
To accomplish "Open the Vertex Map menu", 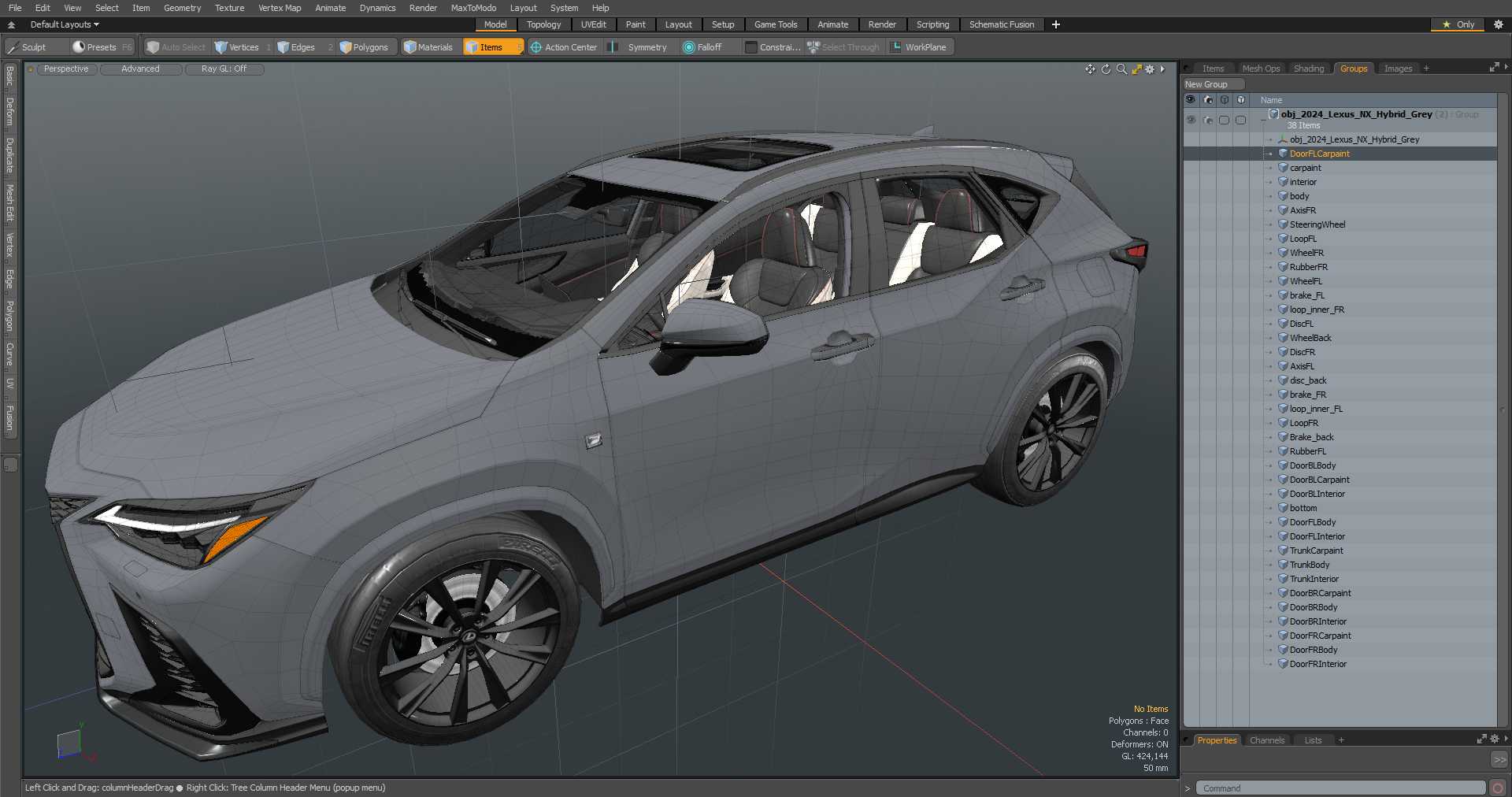I will pyautogui.click(x=280, y=8).
